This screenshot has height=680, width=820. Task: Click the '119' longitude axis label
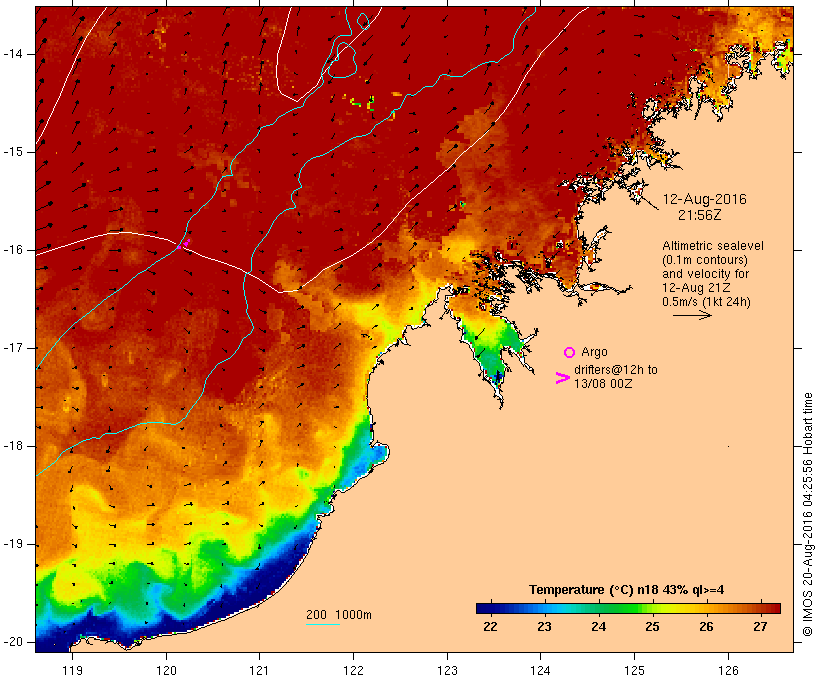[72, 671]
